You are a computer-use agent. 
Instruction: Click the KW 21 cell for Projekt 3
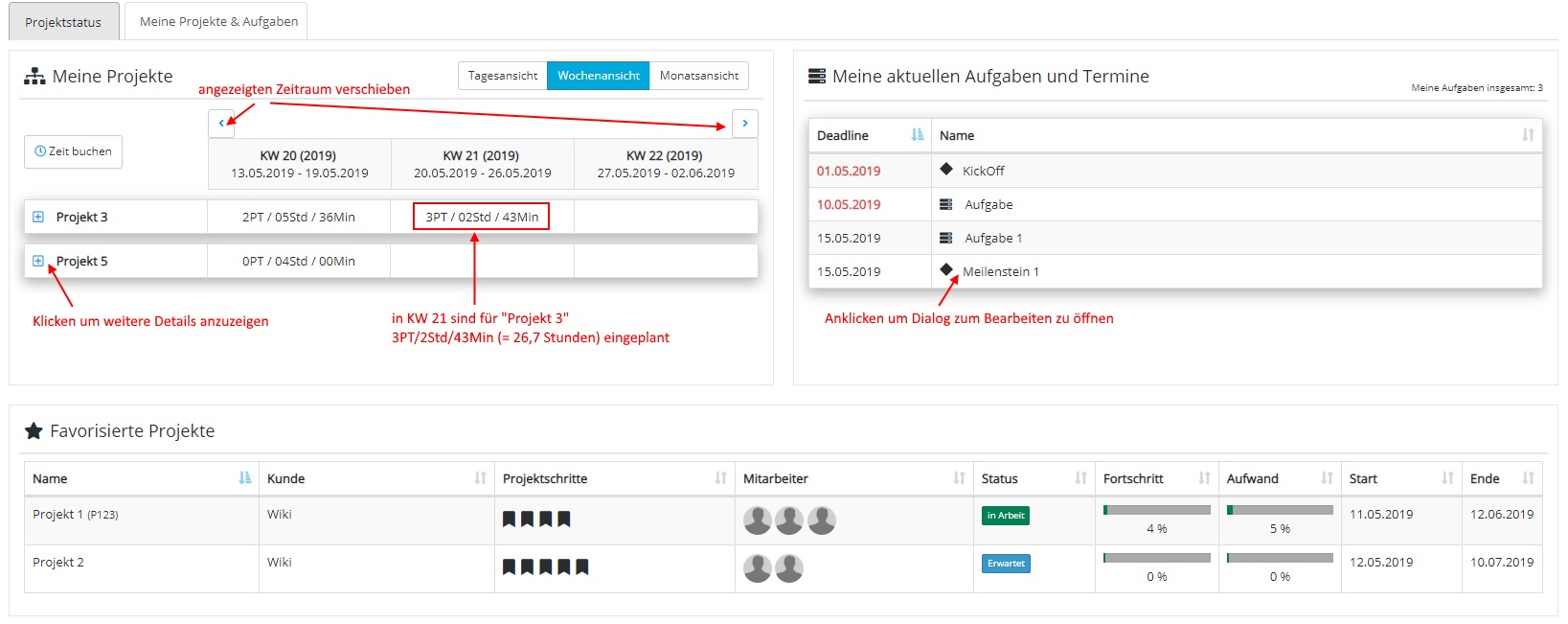pos(482,217)
